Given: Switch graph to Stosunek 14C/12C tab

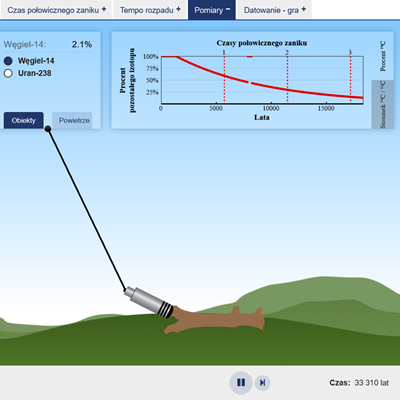Looking at the screenshot, I should pos(383,104).
